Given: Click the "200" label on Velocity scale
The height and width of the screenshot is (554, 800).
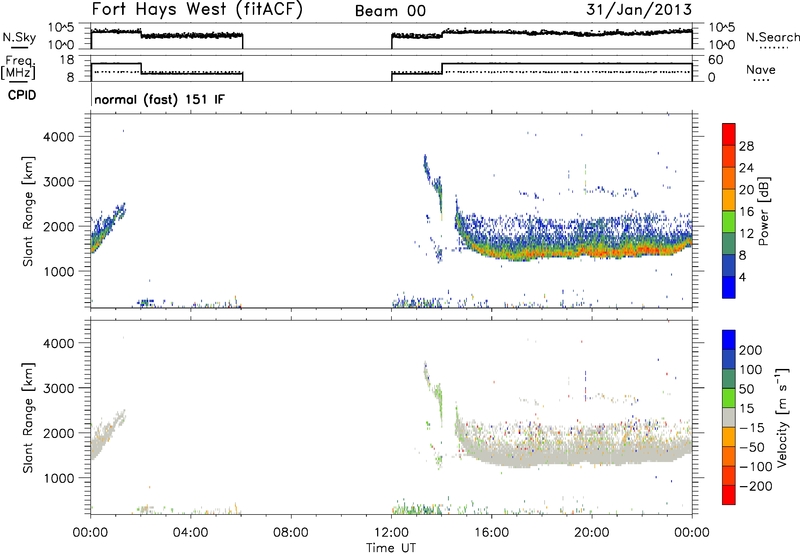Looking at the screenshot, I should tap(750, 350).
